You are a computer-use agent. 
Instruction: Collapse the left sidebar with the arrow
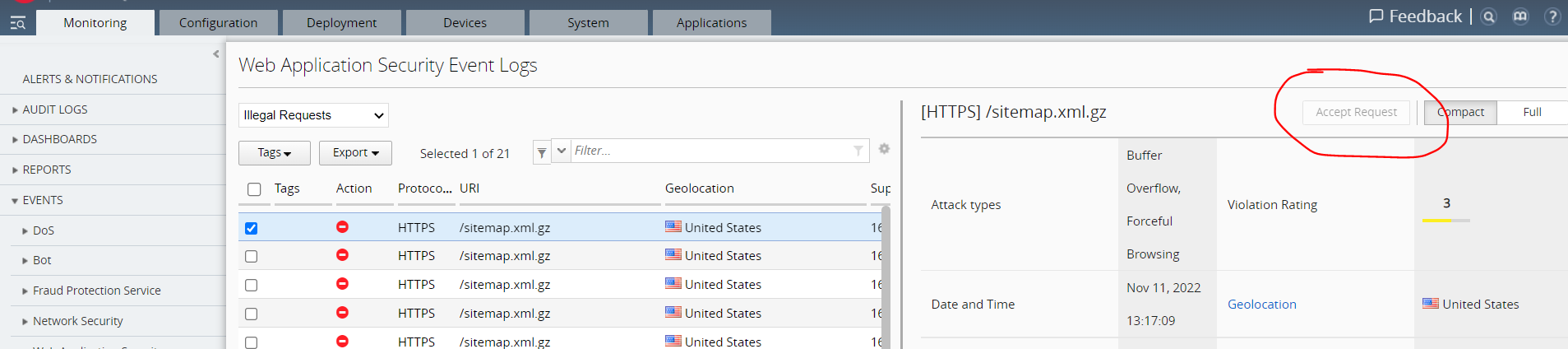point(216,54)
